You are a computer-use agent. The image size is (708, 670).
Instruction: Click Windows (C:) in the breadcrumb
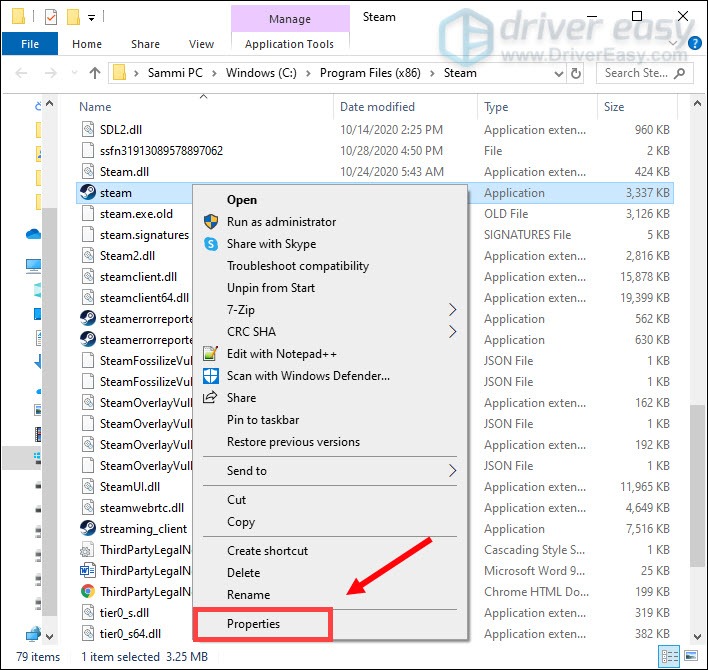coord(261,73)
